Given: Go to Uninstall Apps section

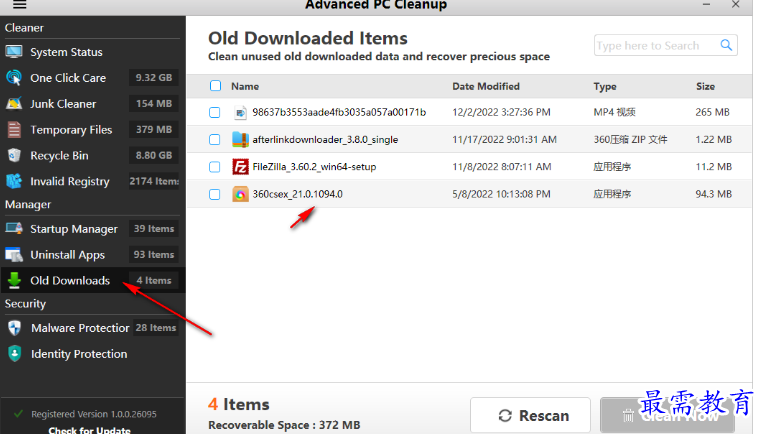Looking at the screenshot, I should (x=92, y=255).
